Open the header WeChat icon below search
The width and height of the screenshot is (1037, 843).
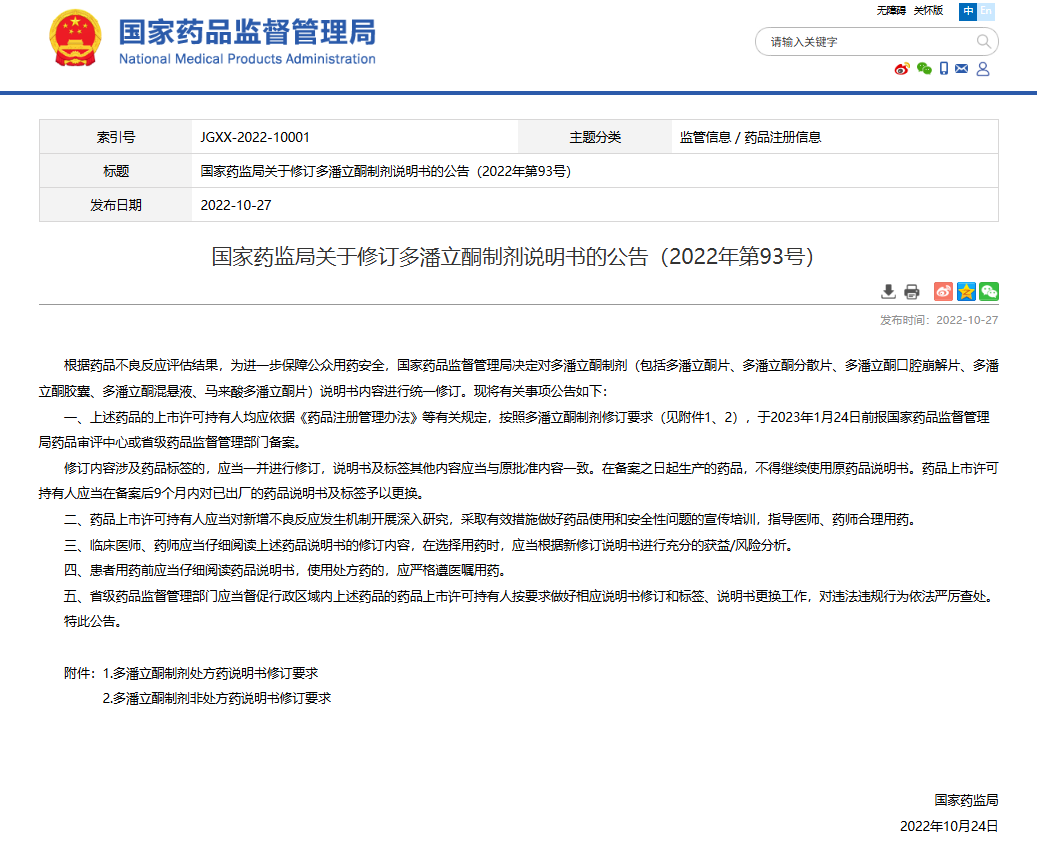923,69
